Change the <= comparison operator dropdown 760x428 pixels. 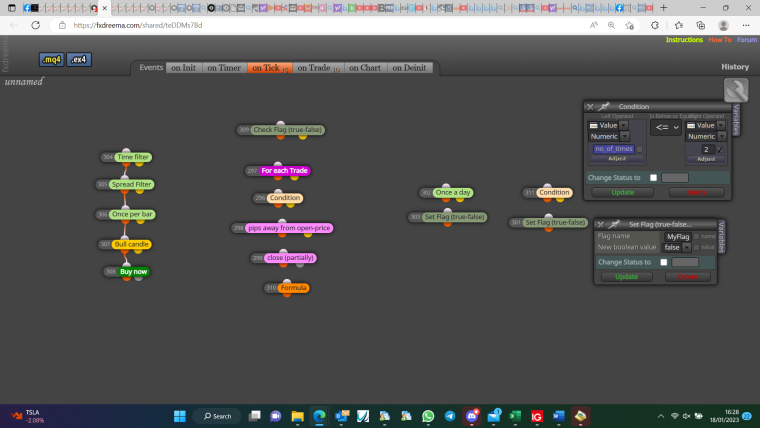[x=666, y=127]
